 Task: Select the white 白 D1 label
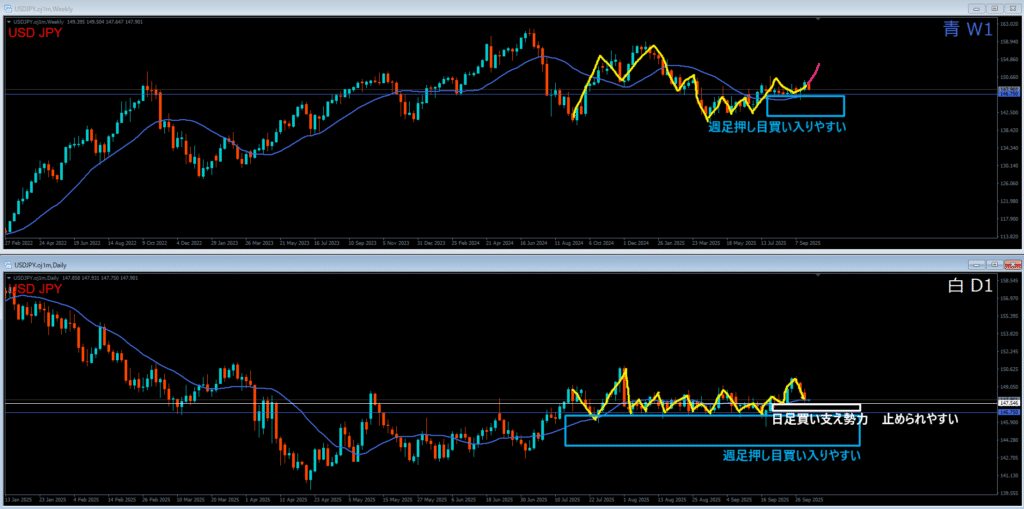click(968, 286)
